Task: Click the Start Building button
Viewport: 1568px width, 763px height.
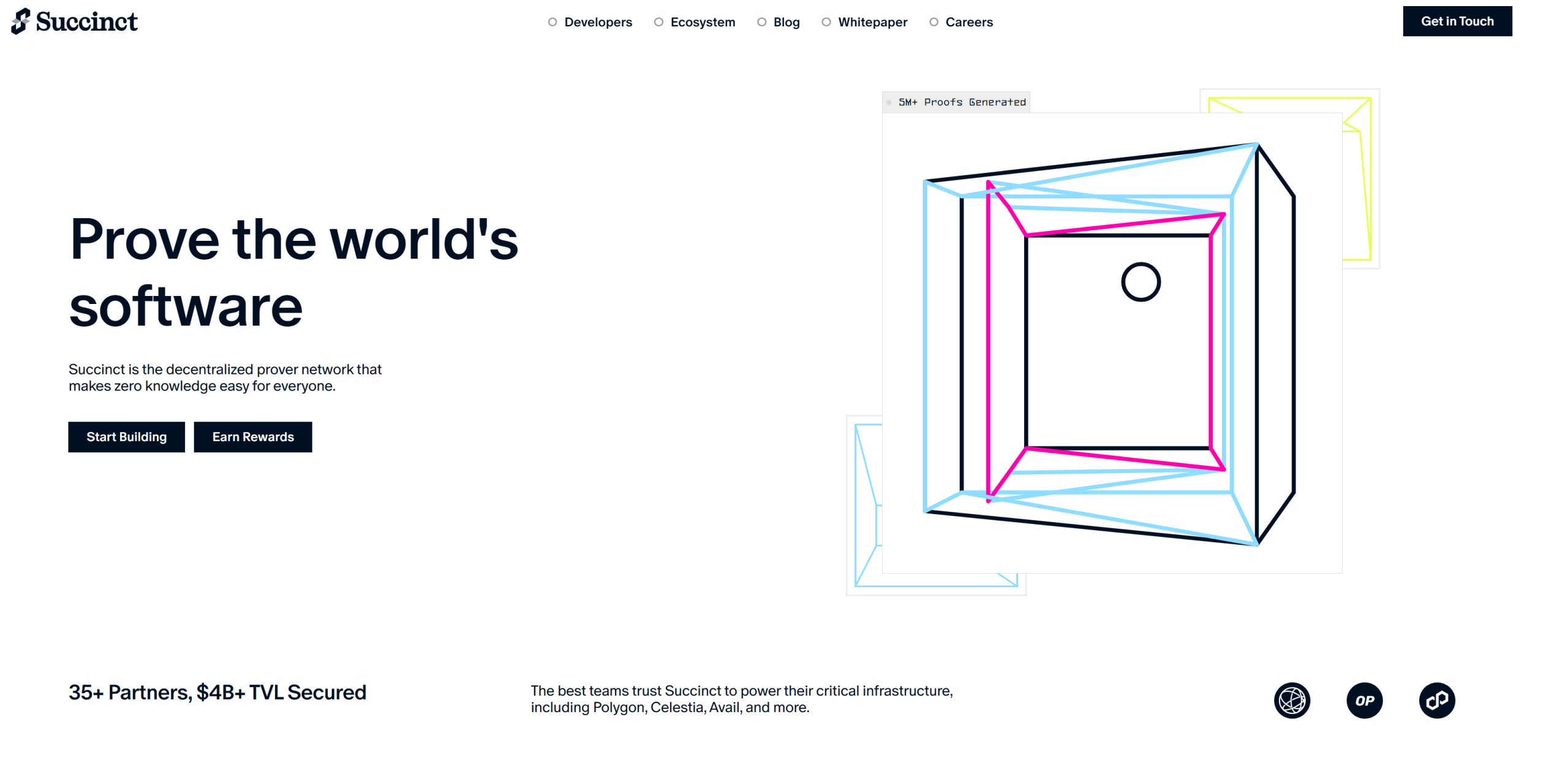Action: coord(126,437)
